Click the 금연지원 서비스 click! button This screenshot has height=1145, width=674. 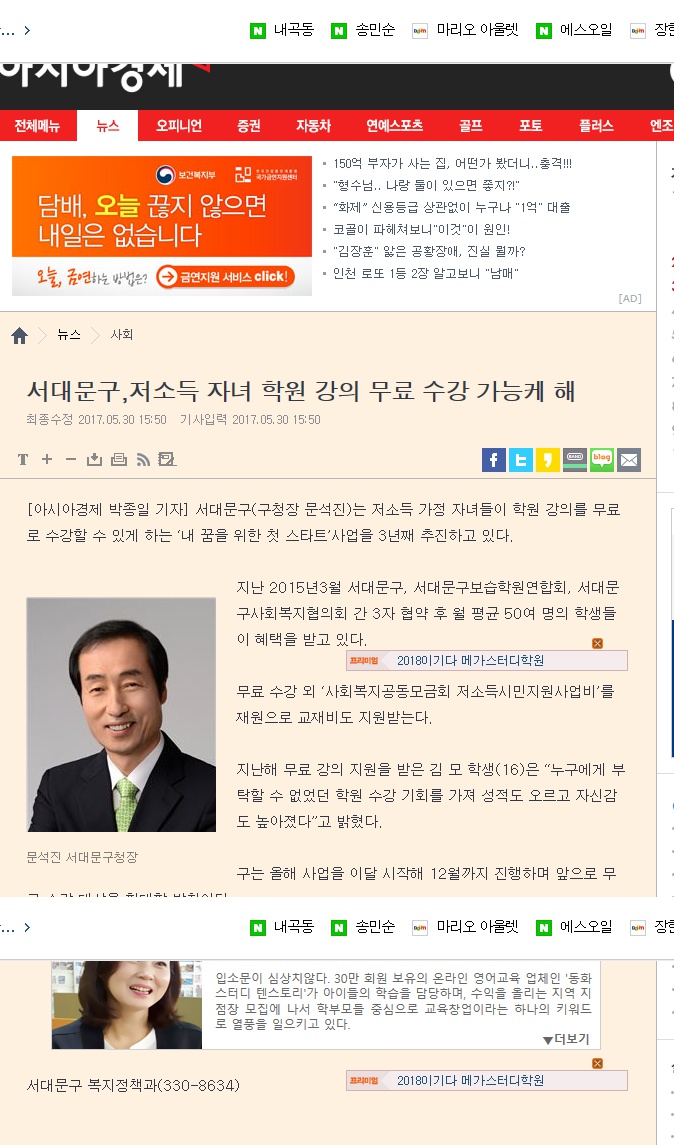tap(225, 277)
